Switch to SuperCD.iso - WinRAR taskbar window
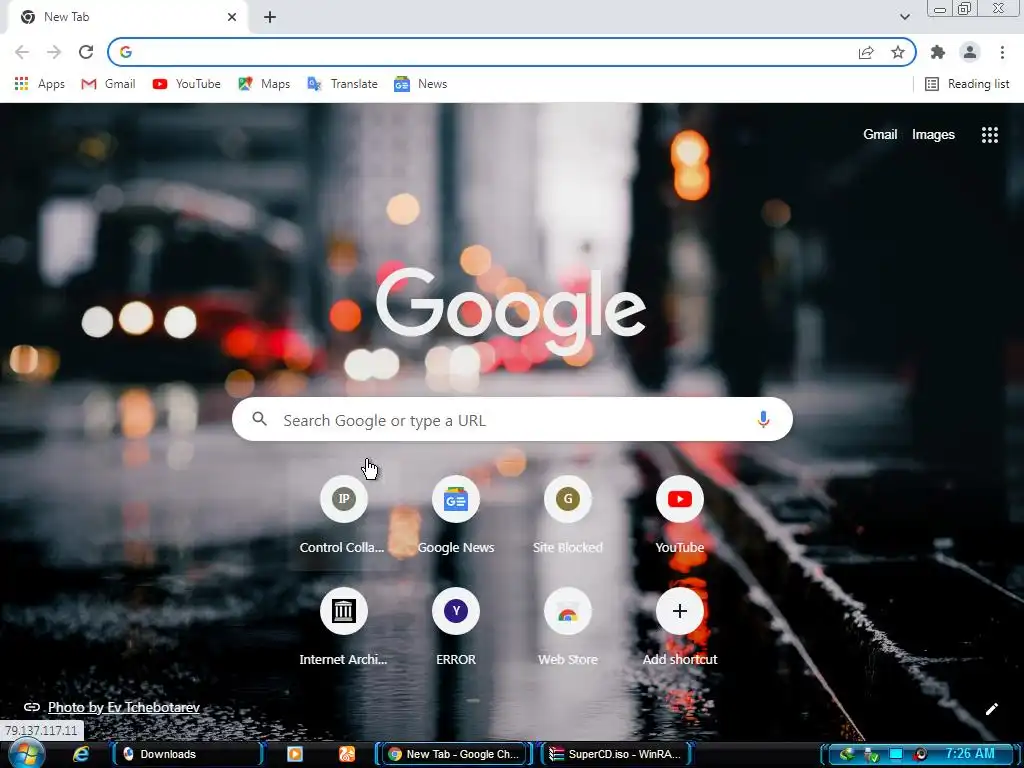The height and width of the screenshot is (768, 1024). [618, 754]
